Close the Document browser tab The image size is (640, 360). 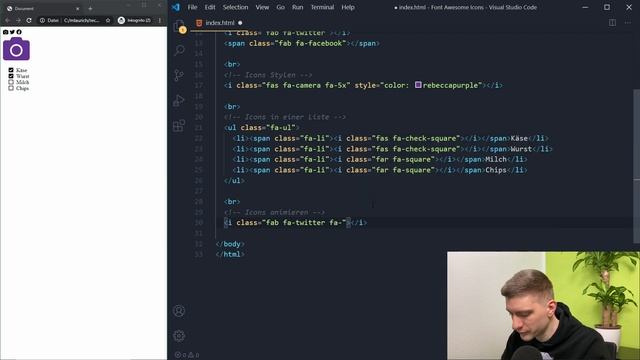pos(78,8)
